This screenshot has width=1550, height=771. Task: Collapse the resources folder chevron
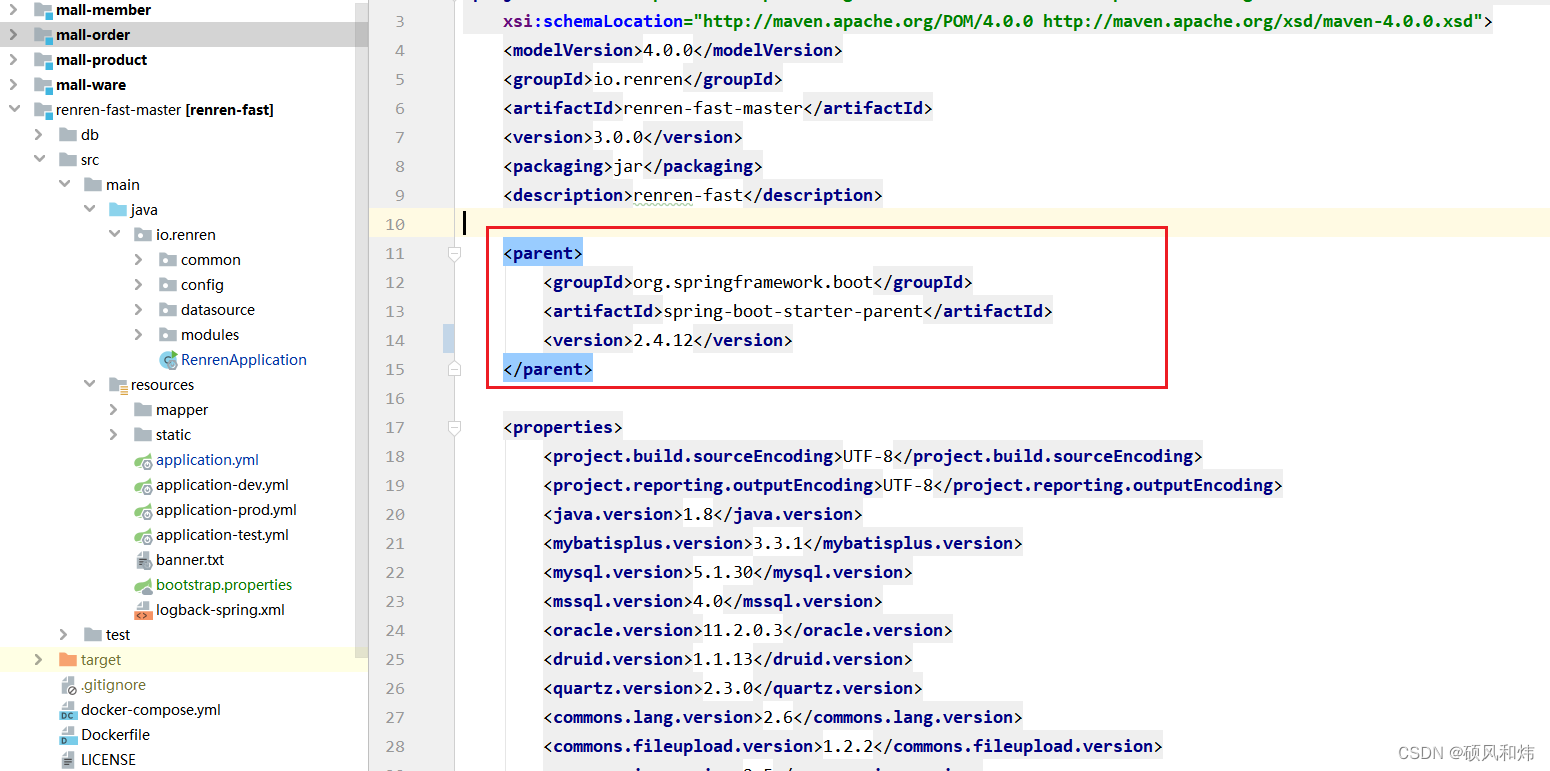88,385
